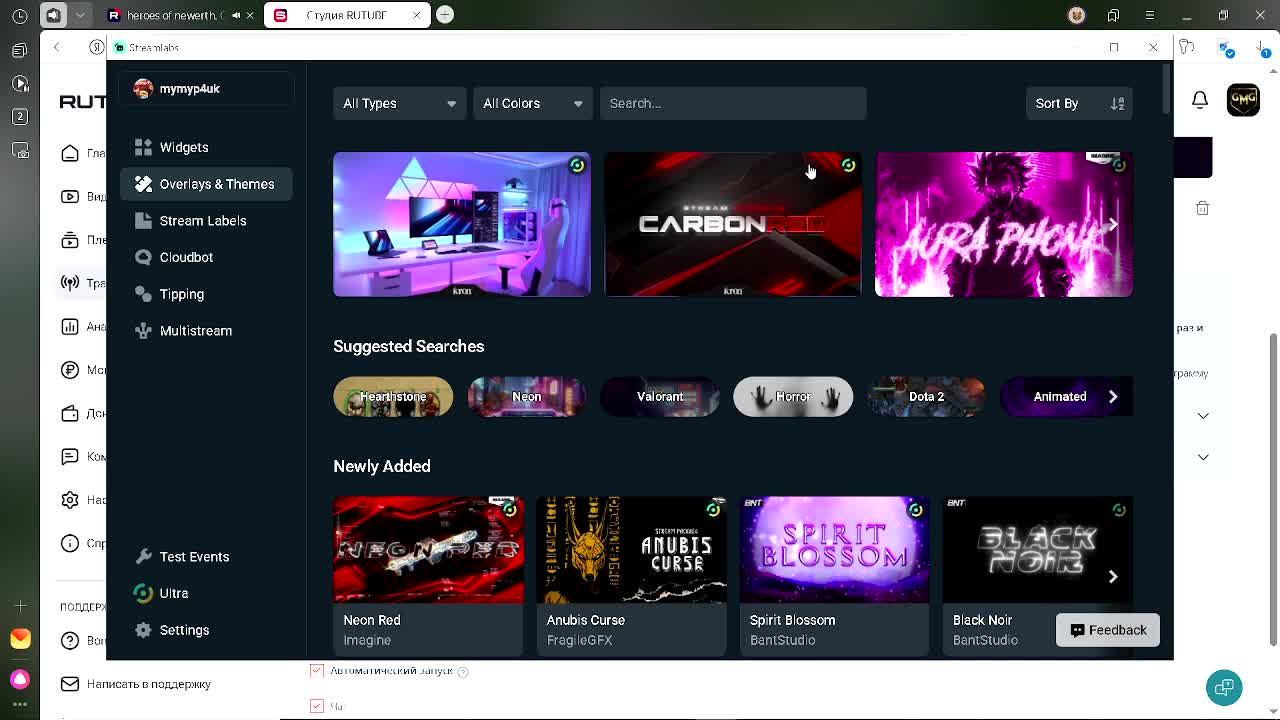Select the Dota 2 suggested search

click(926, 397)
